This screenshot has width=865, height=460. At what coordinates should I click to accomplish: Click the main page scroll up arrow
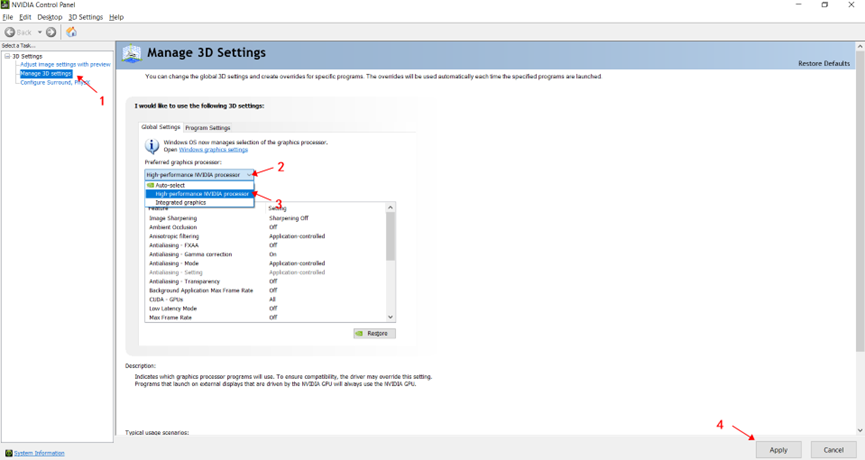[x=860, y=47]
